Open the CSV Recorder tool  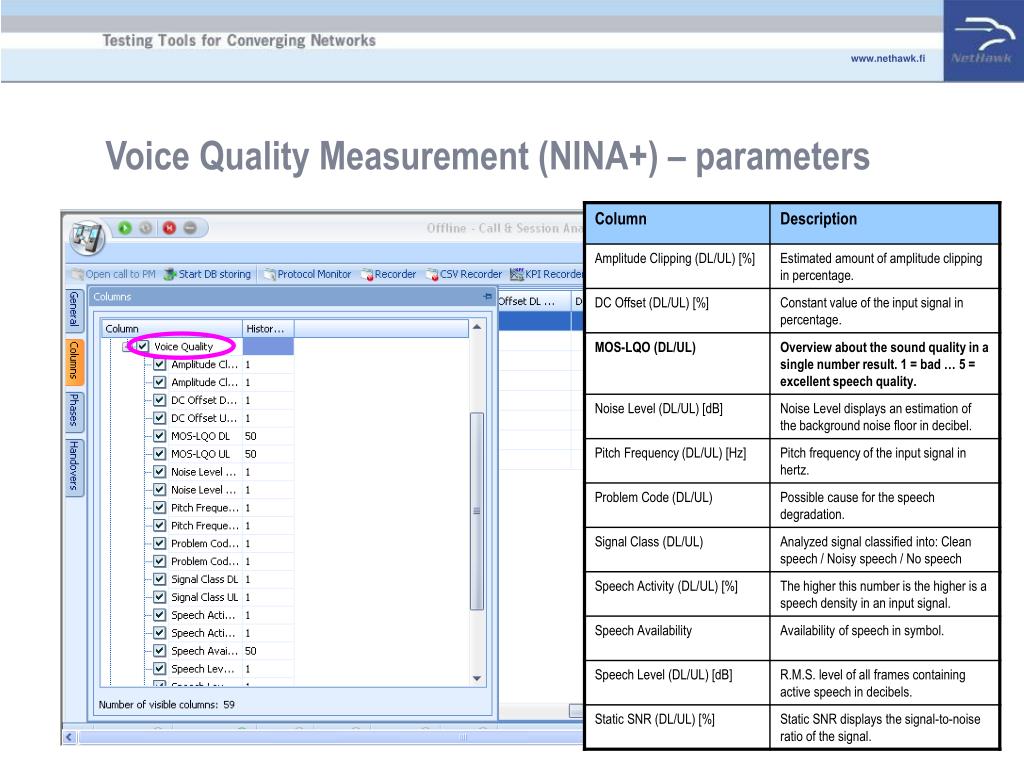464,274
